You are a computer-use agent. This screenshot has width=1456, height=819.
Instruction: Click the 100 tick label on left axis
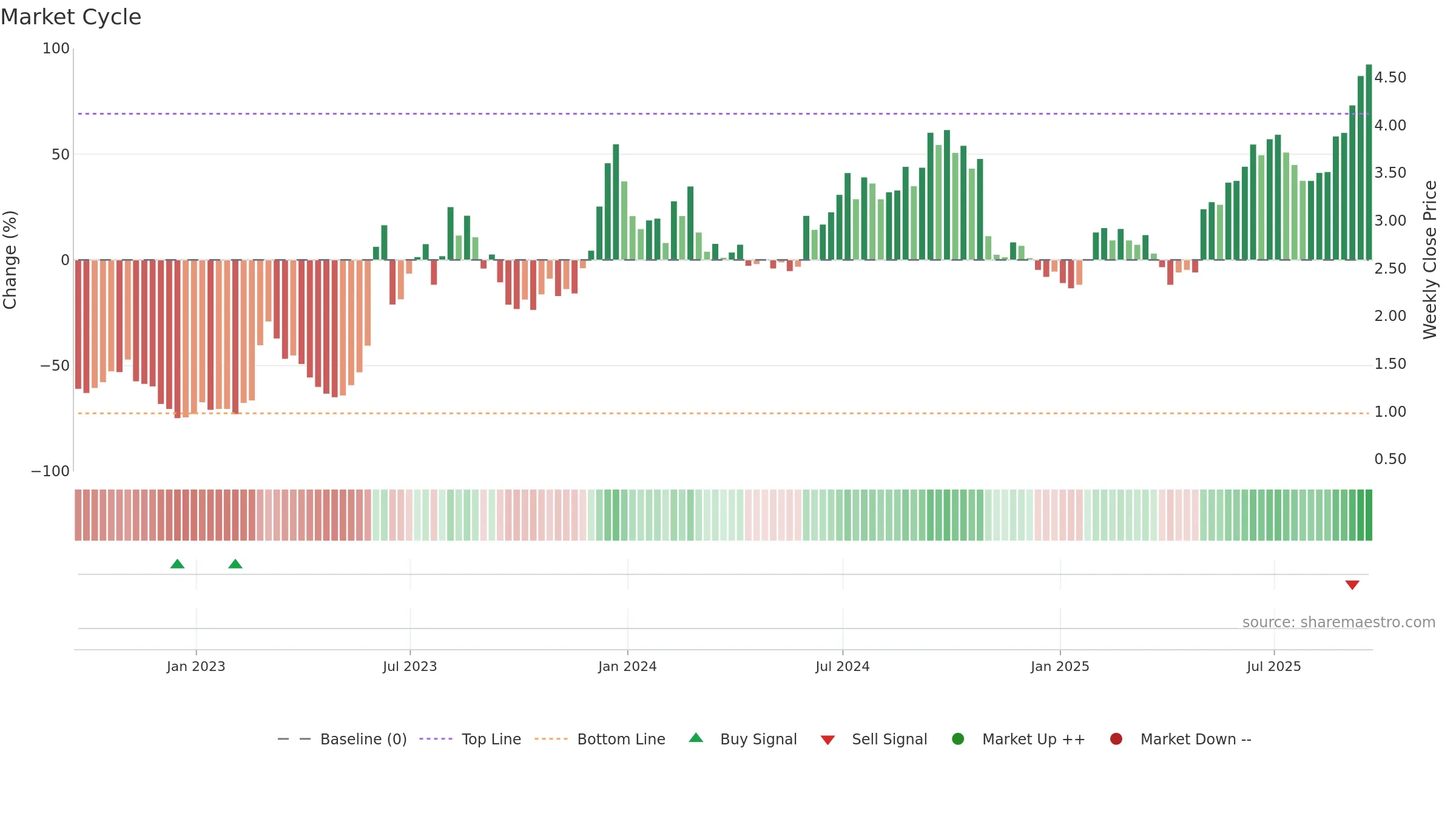(x=56, y=49)
